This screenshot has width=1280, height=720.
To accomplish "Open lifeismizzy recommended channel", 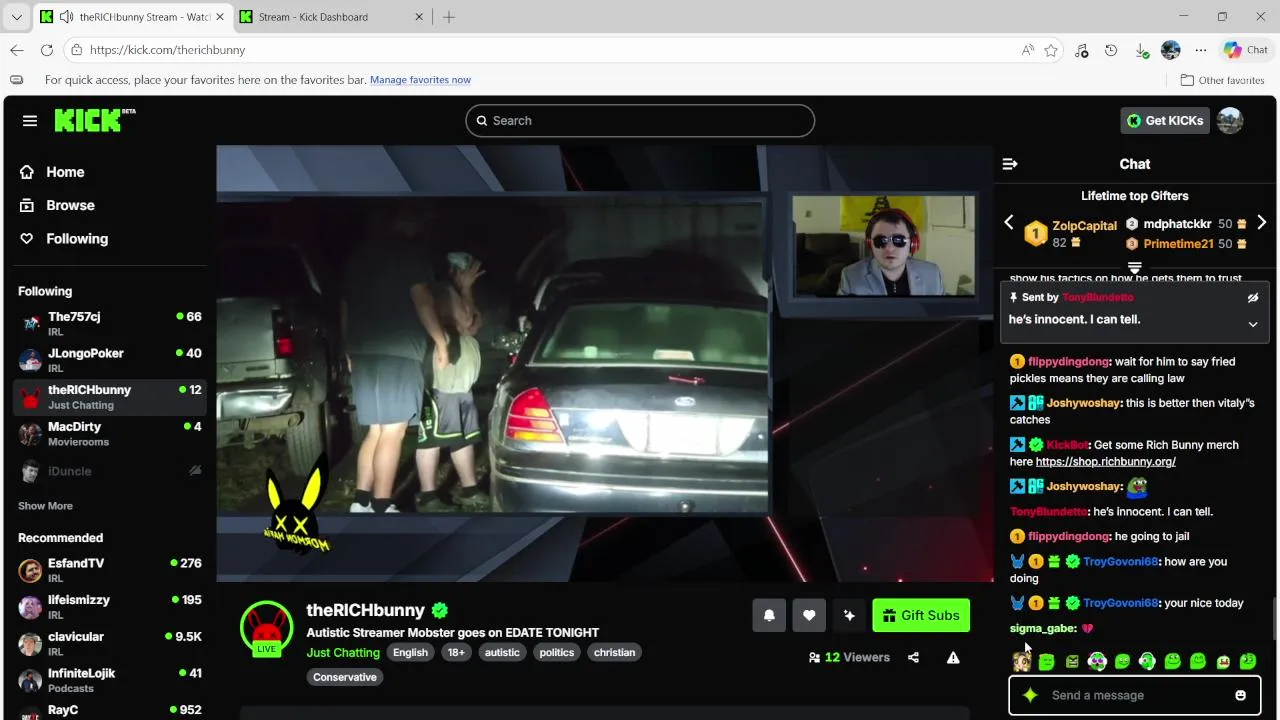I will point(110,607).
